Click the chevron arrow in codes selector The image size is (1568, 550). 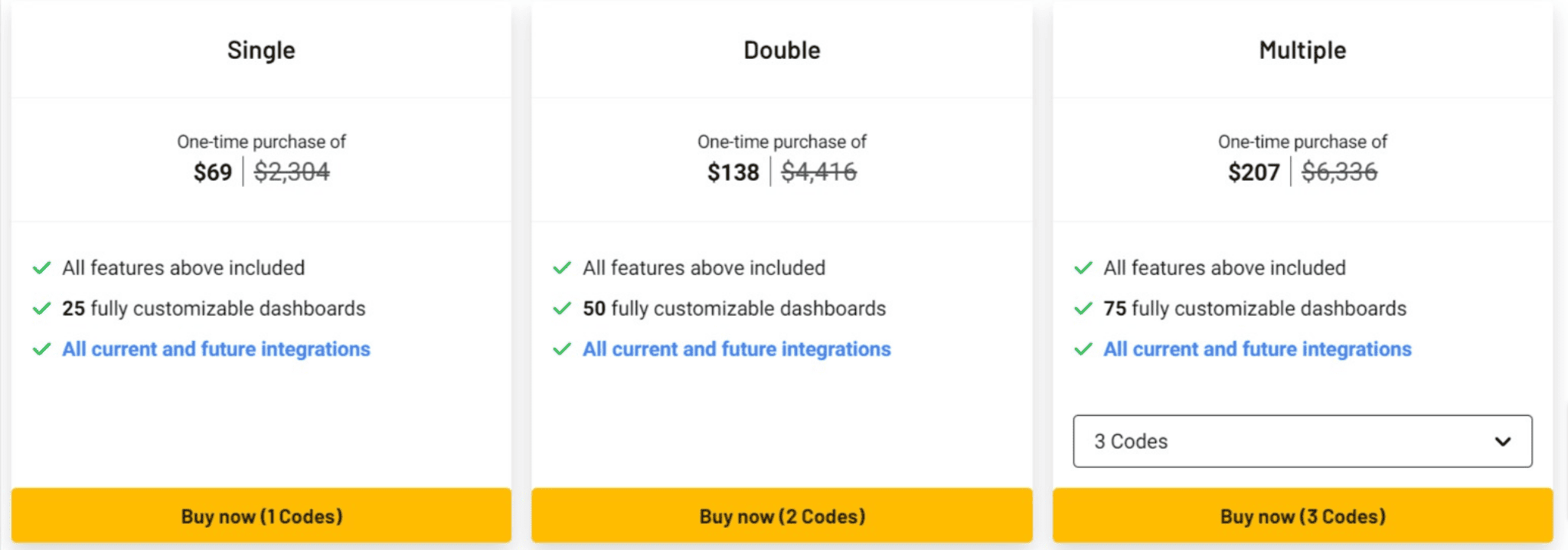tap(1503, 442)
